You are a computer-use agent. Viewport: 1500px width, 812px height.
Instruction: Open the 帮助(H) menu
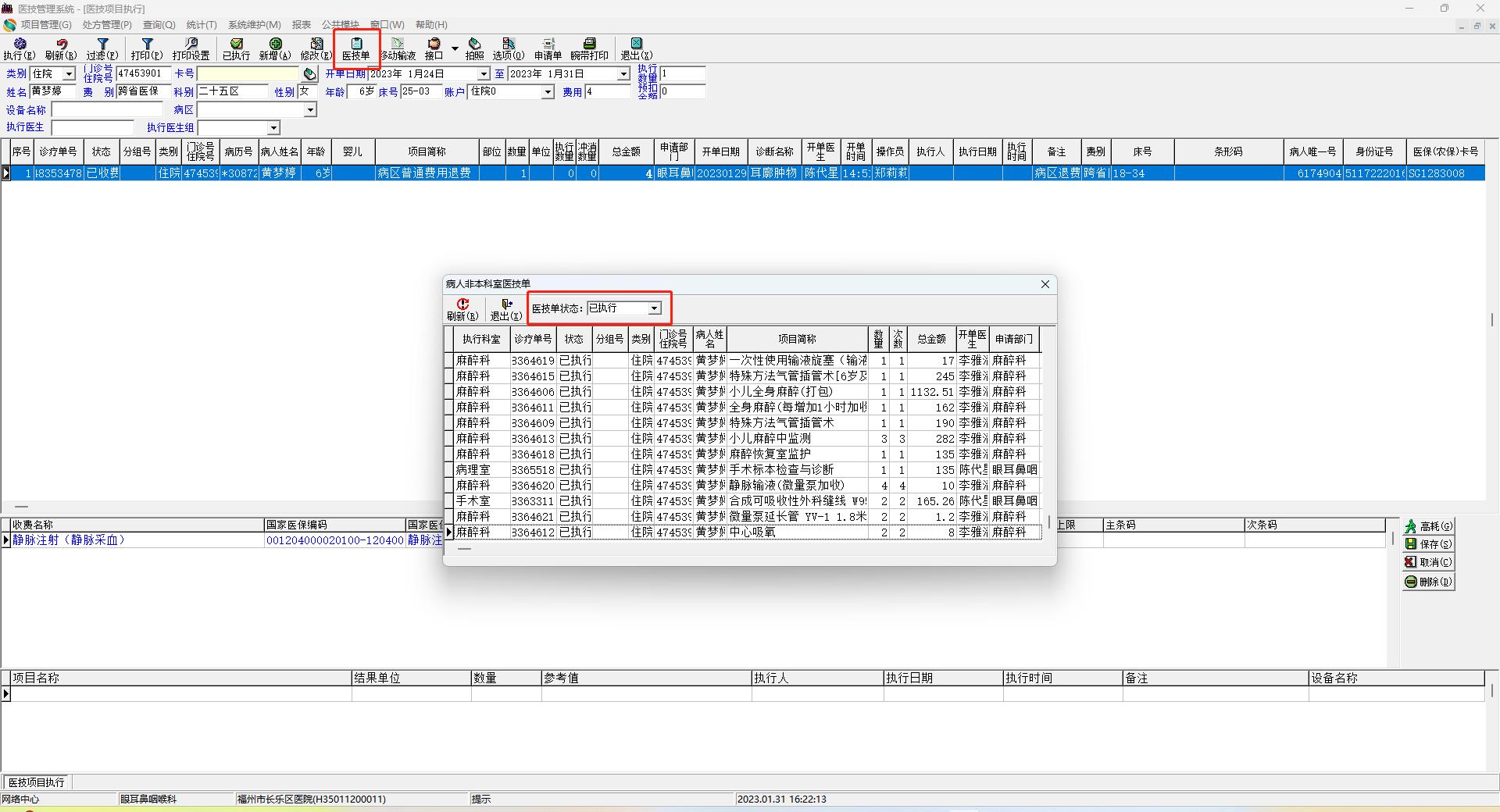point(431,25)
